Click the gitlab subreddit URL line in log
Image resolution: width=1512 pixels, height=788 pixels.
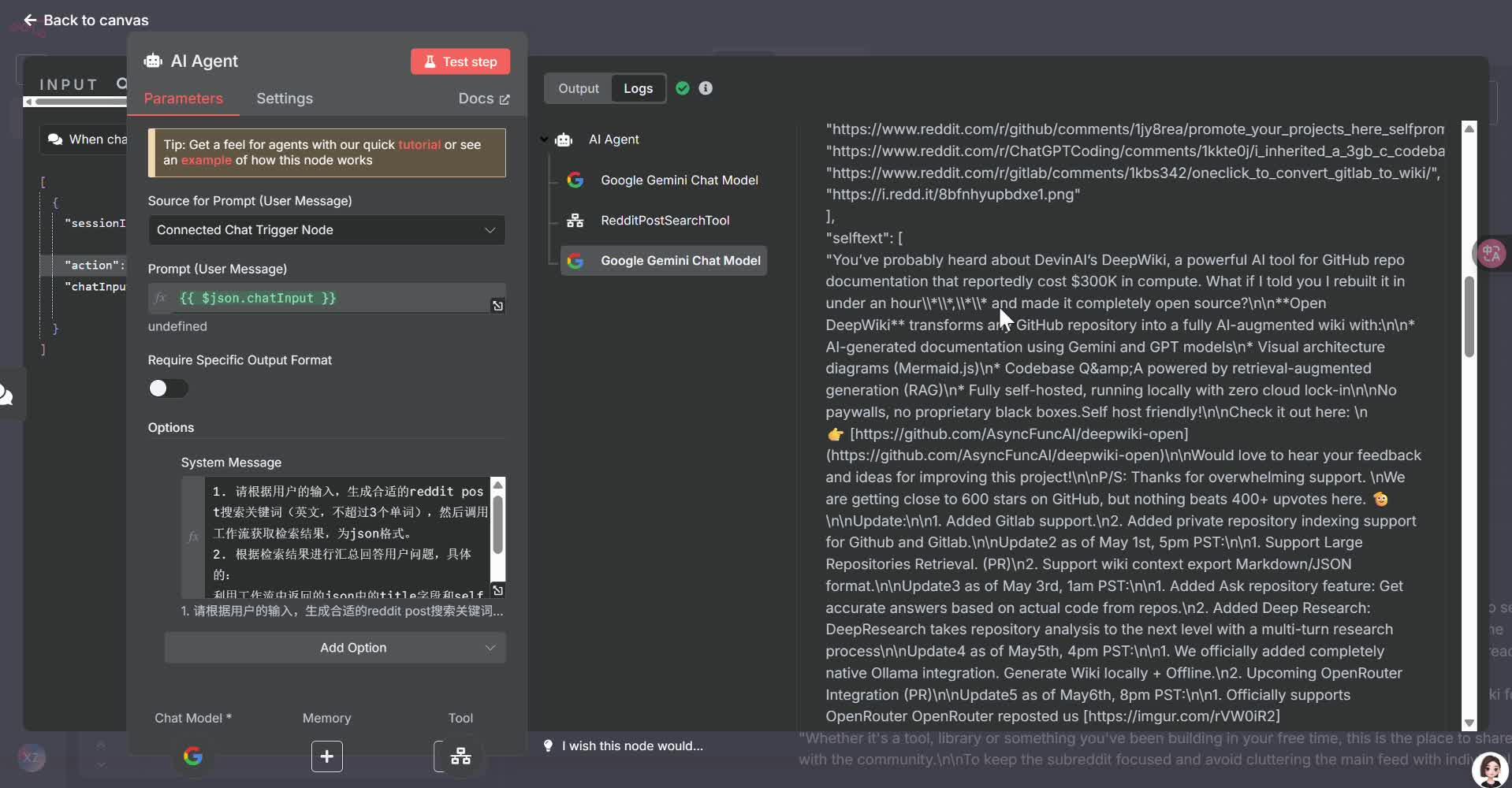[x=1133, y=173]
